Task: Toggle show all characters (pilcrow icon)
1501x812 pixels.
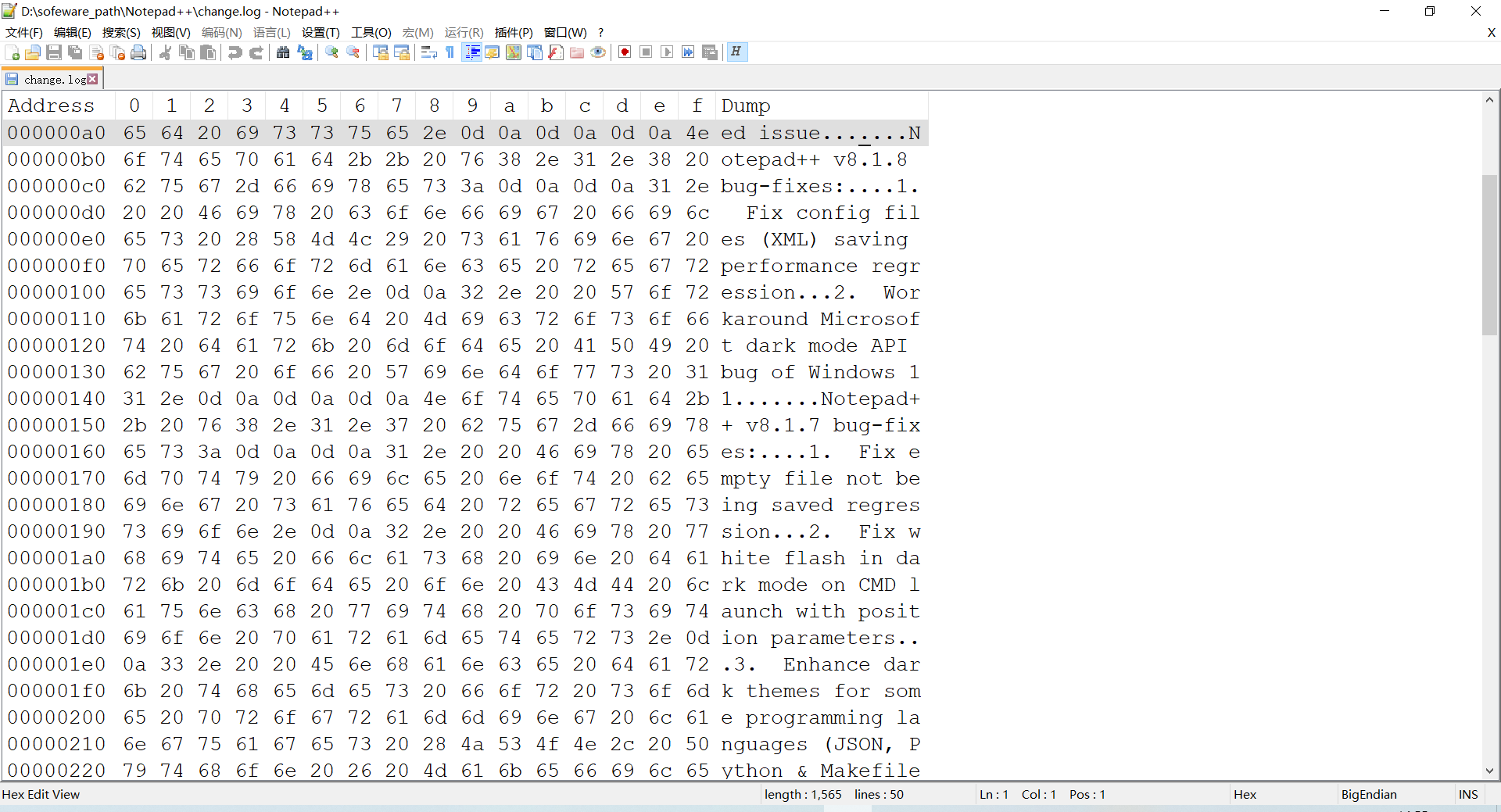Action: pos(450,52)
